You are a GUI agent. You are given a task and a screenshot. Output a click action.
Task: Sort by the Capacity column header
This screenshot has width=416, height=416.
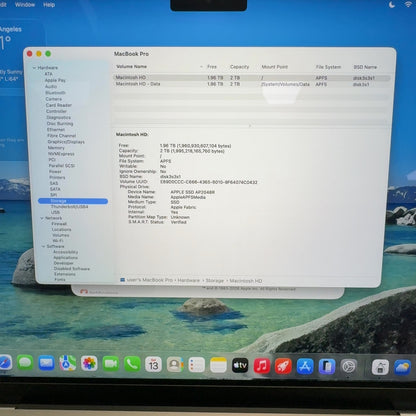point(239,67)
